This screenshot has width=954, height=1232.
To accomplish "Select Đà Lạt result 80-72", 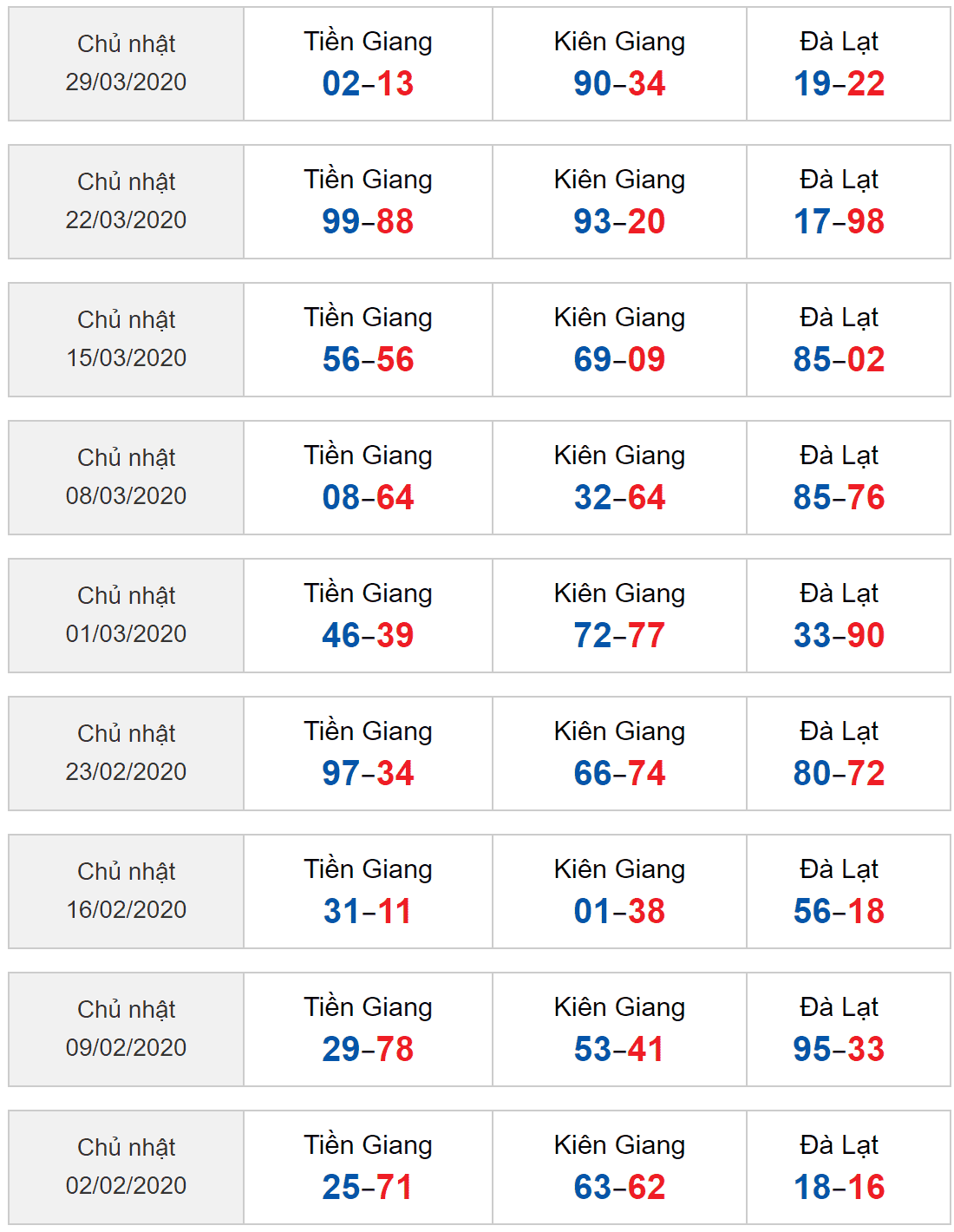I will [x=840, y=774].
